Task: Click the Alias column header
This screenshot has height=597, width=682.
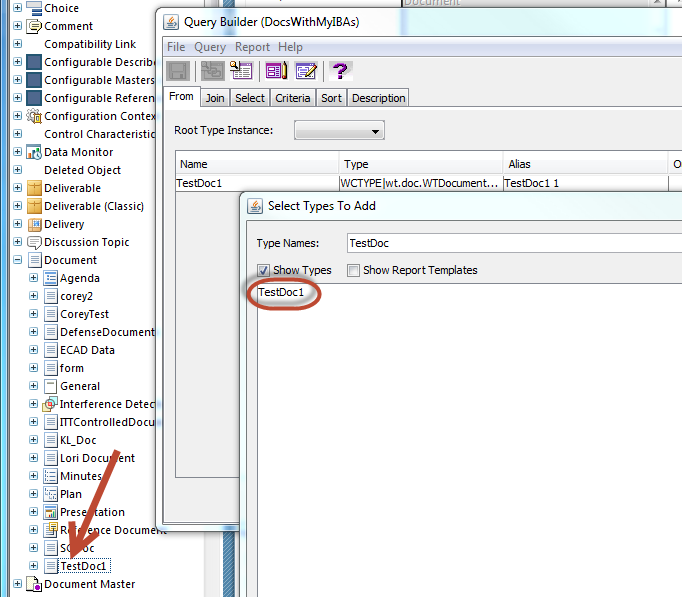Action: [585, 164]
